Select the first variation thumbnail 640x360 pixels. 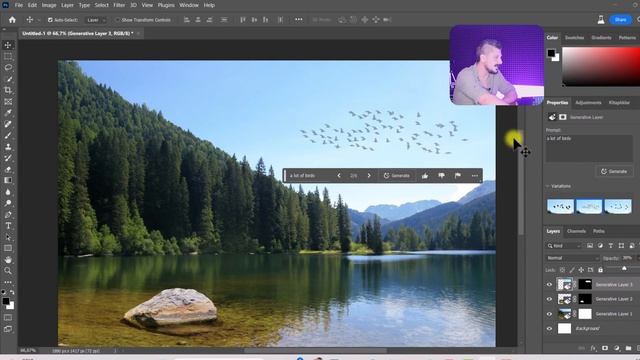click(560, 207)
